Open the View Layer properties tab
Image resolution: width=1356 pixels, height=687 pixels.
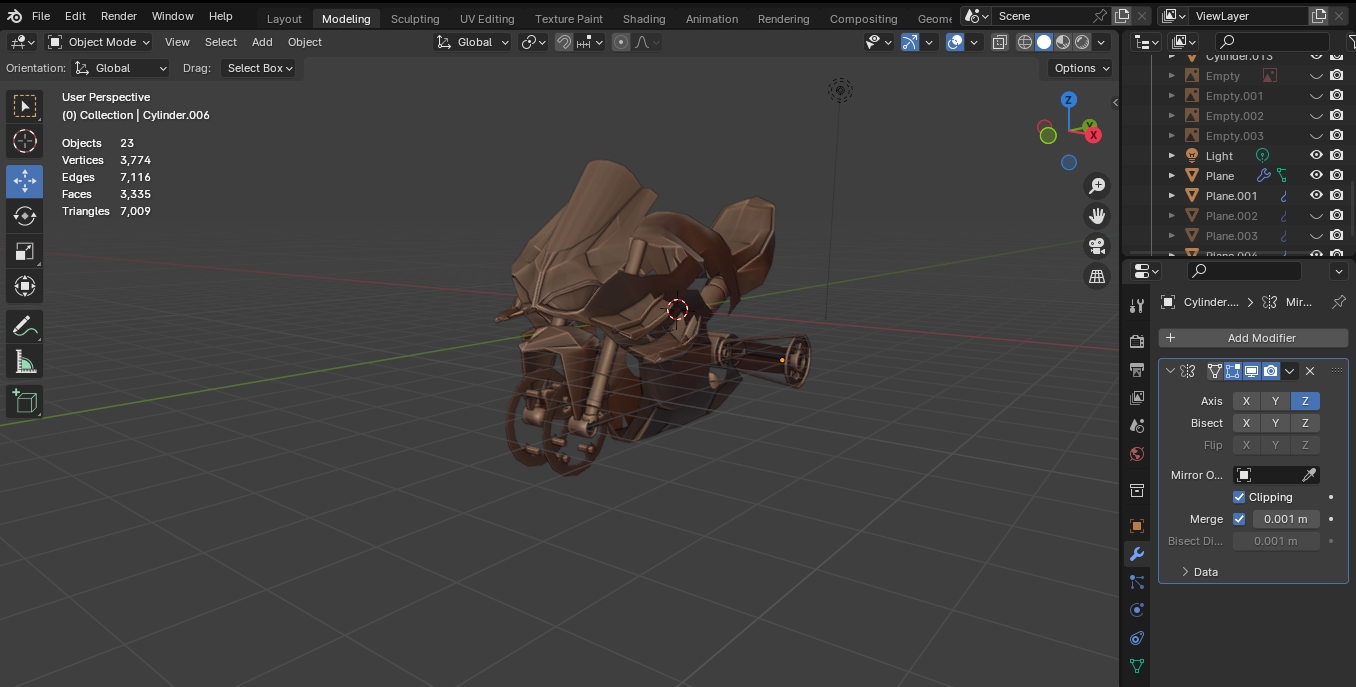[1136, 398]
